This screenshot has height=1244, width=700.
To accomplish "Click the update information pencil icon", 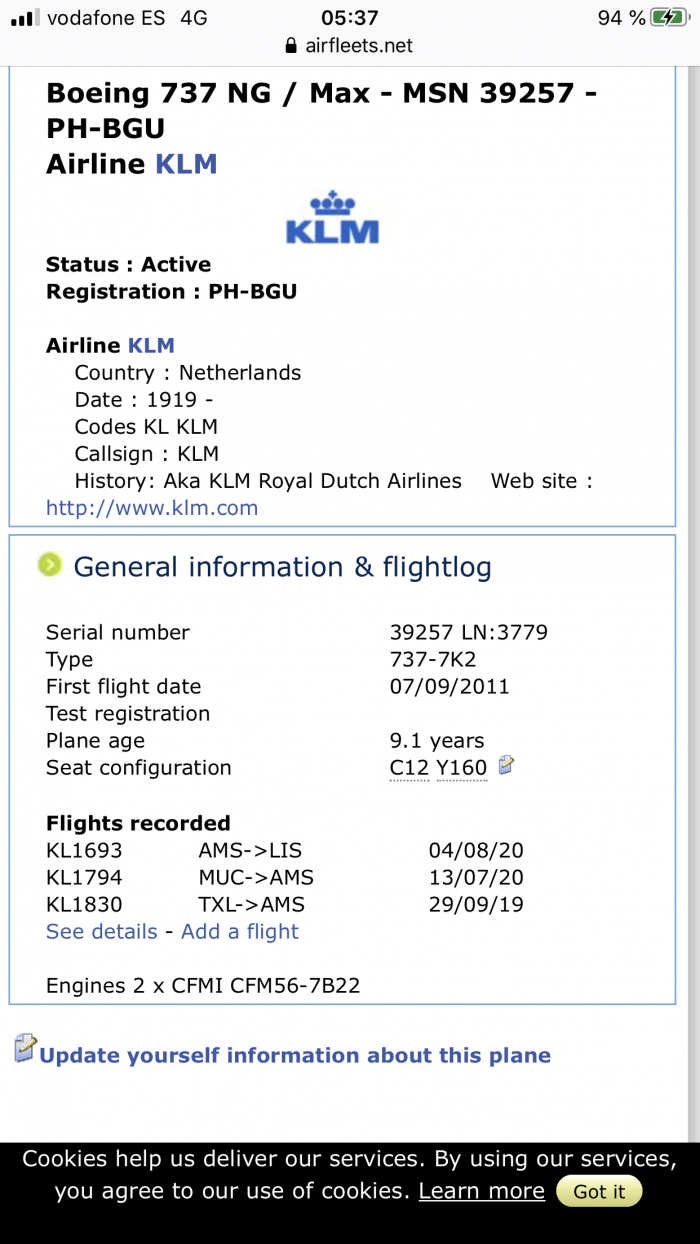I will (x=25, y=1049).
